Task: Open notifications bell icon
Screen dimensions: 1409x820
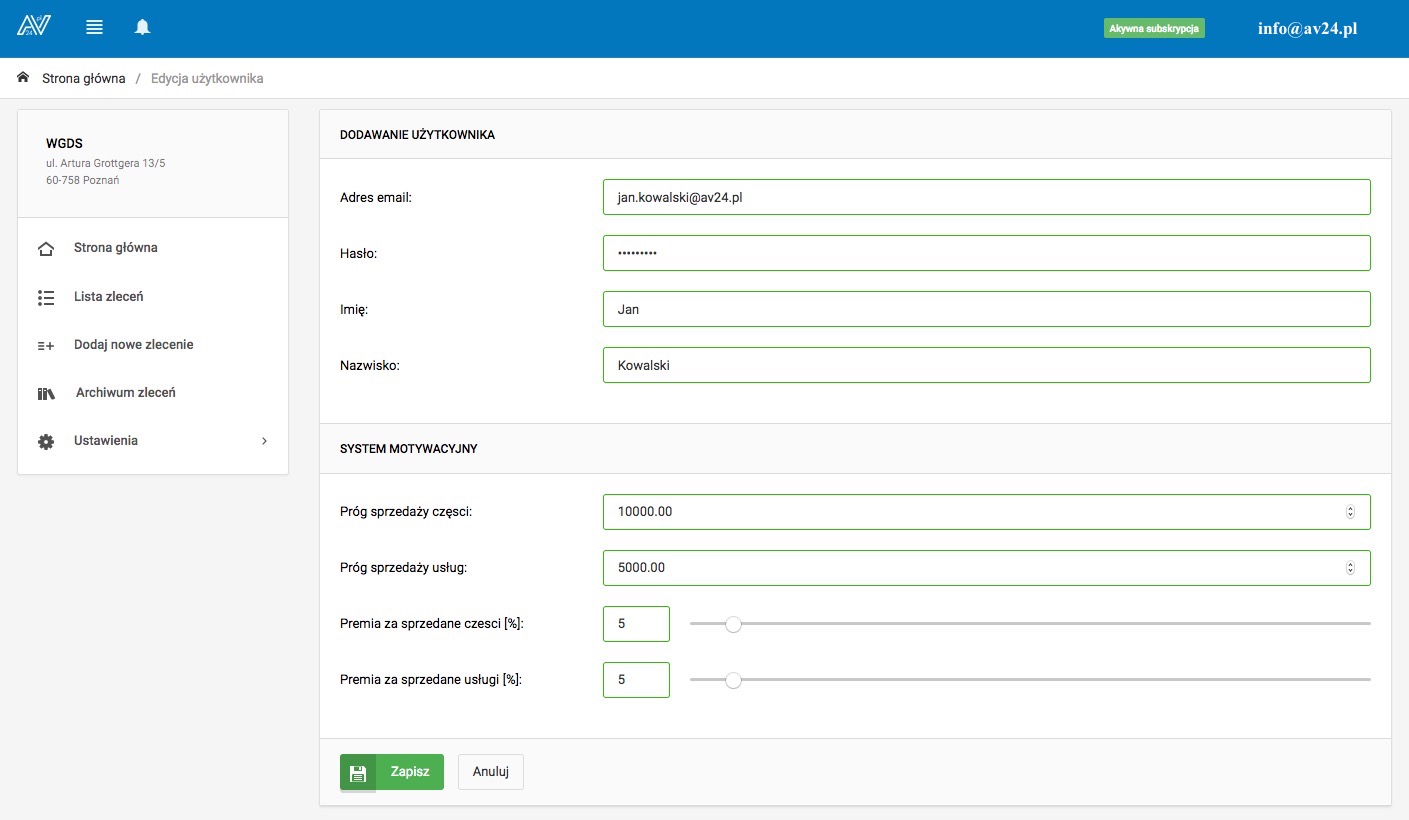Action: point(143,28)
